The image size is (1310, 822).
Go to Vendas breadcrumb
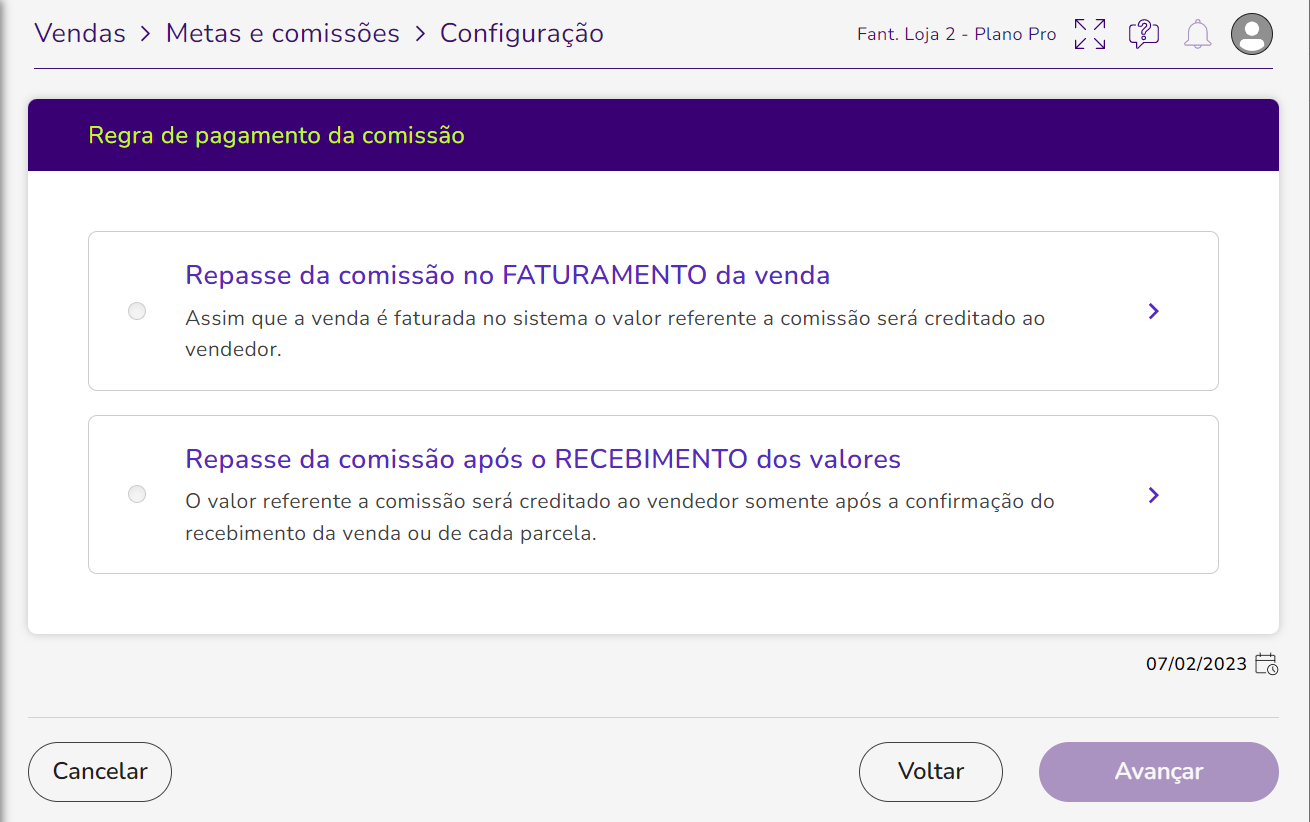coord(80,33)
